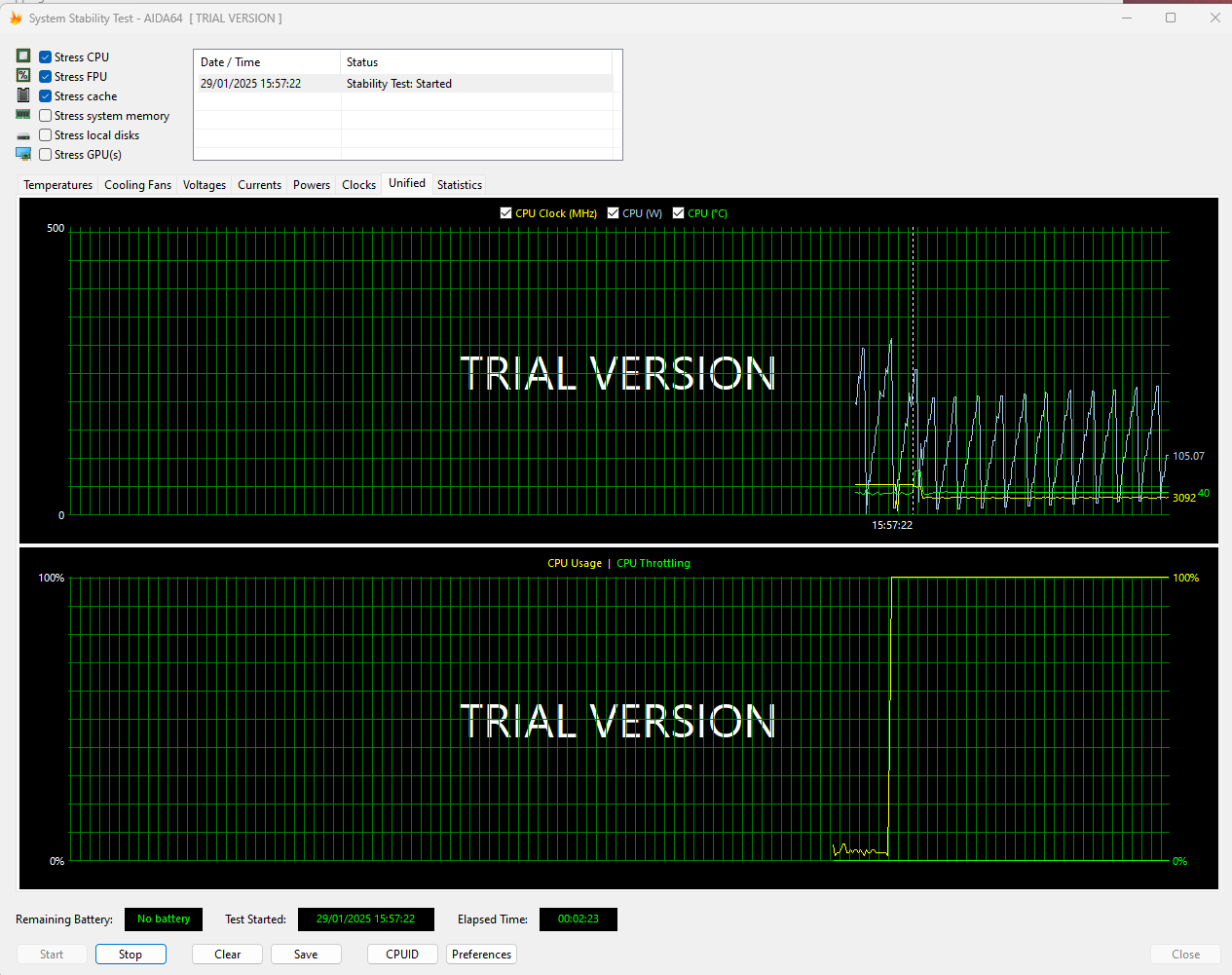This screenshot has height=975, width=1232.
Task: Click the No battery status field
Action: [164, 919]
